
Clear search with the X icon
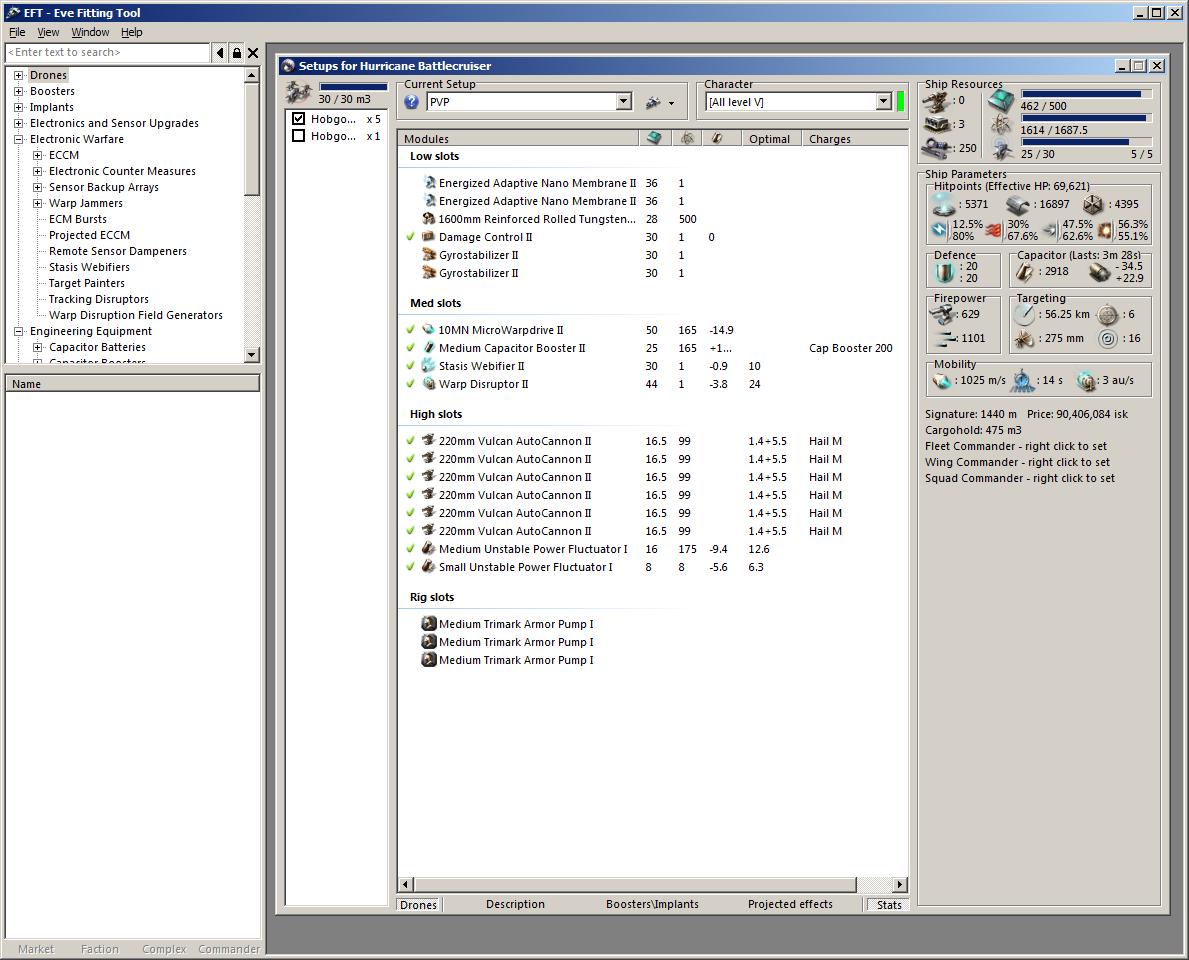tap(253, 52)
